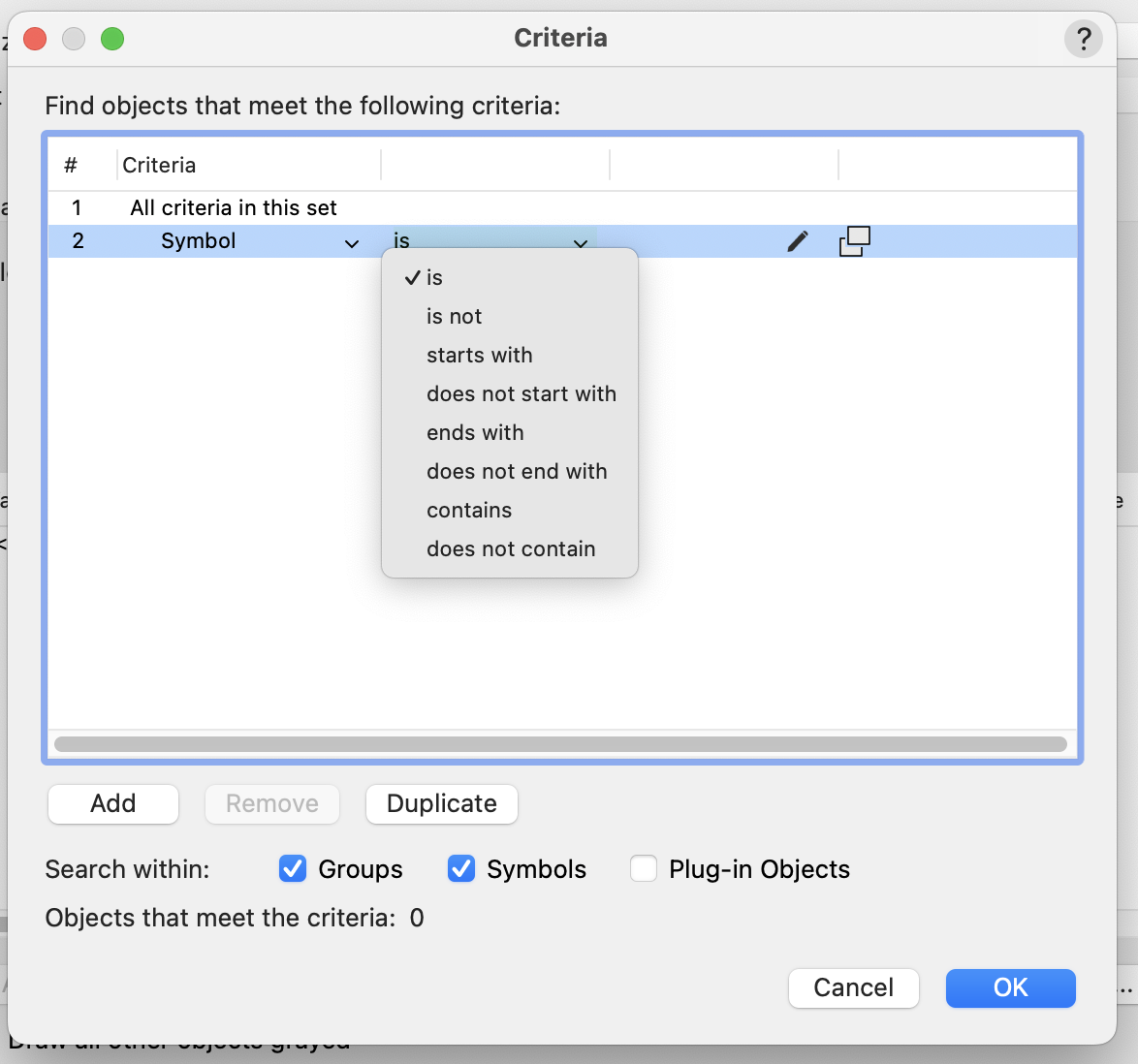Choose 'starts with' in the dropdown list

pyautogui.click(x=479, y=355)
